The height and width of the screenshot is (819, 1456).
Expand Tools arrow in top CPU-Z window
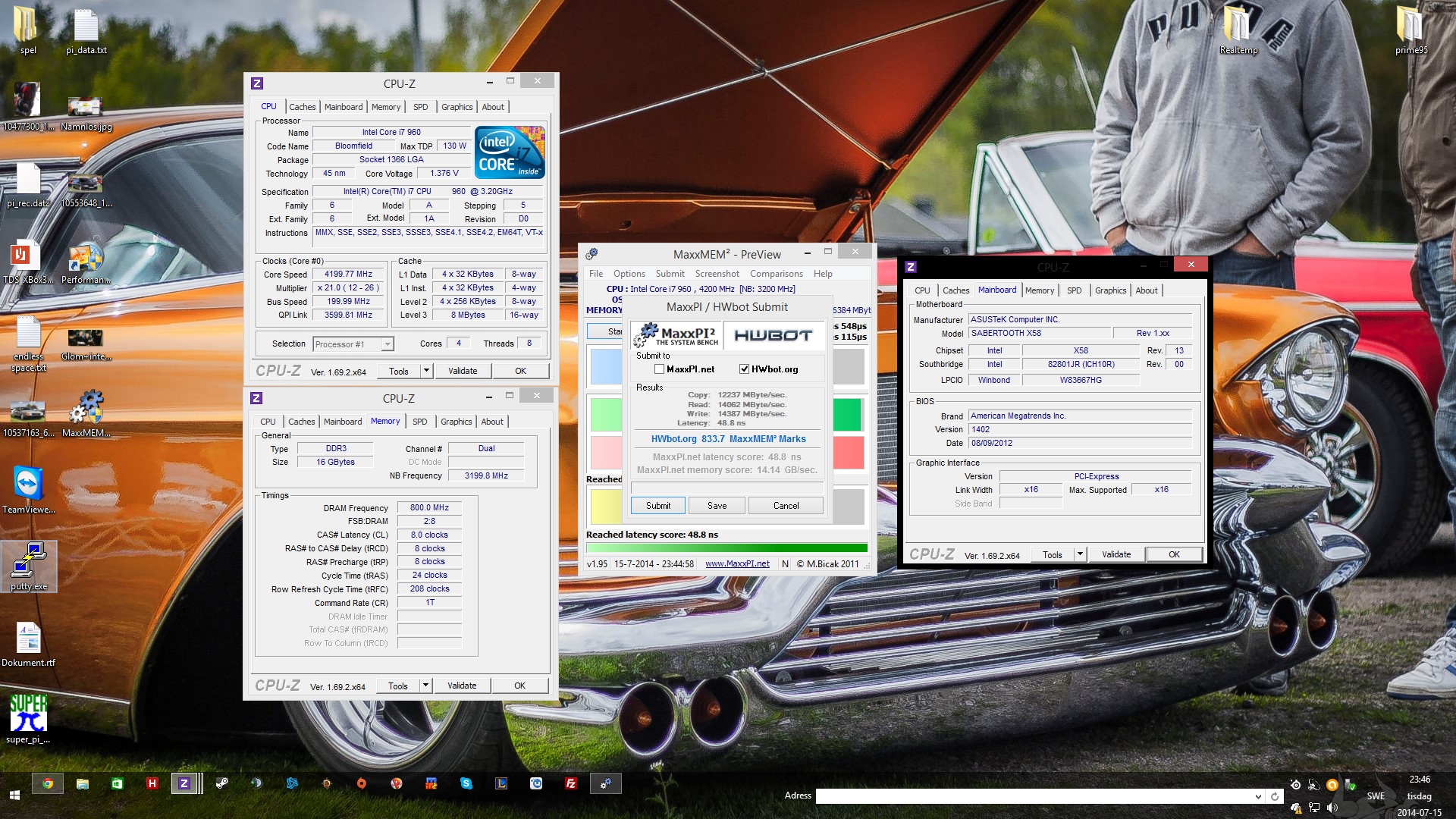pos(426,371)
